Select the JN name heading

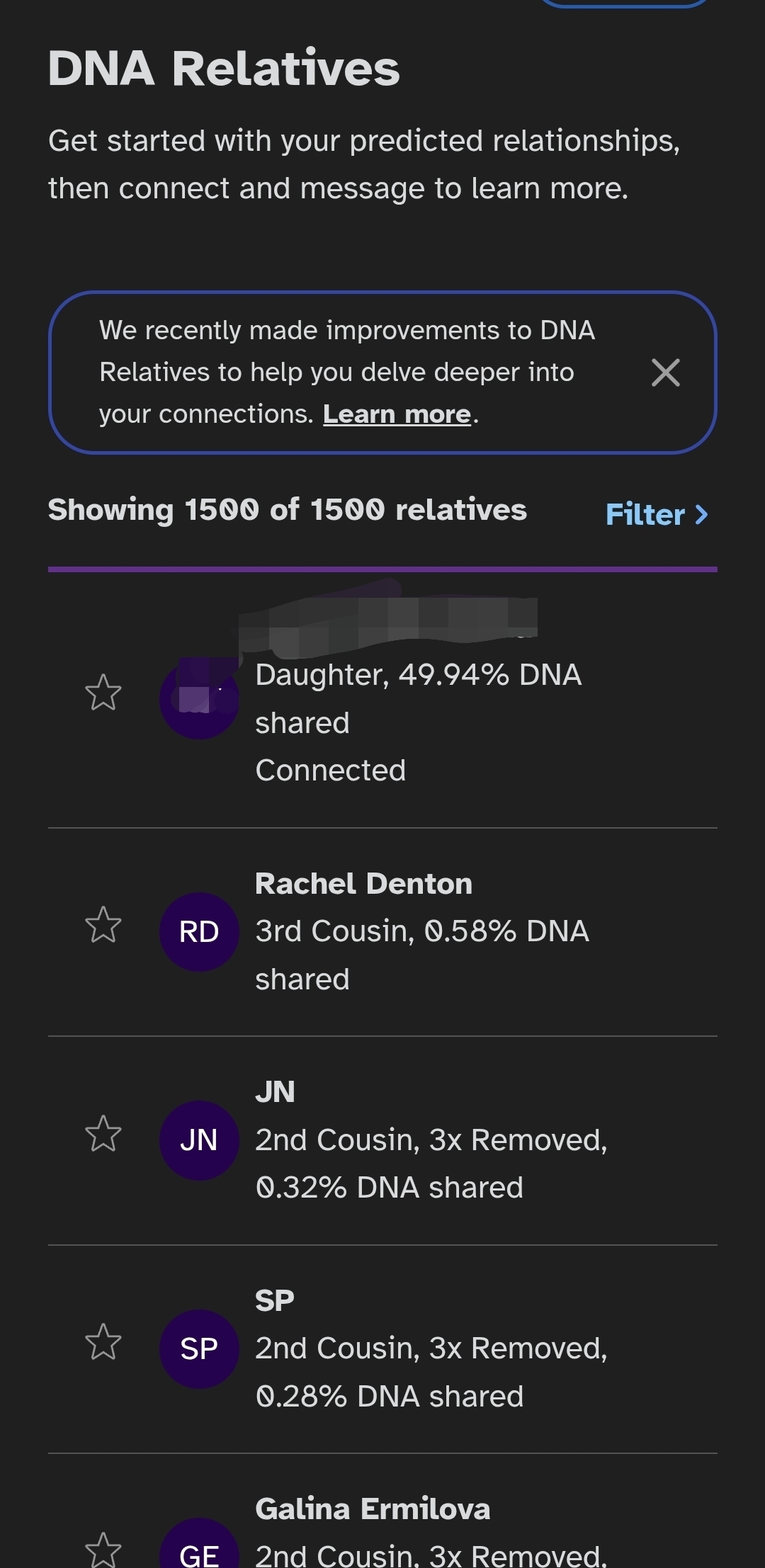275,1092
